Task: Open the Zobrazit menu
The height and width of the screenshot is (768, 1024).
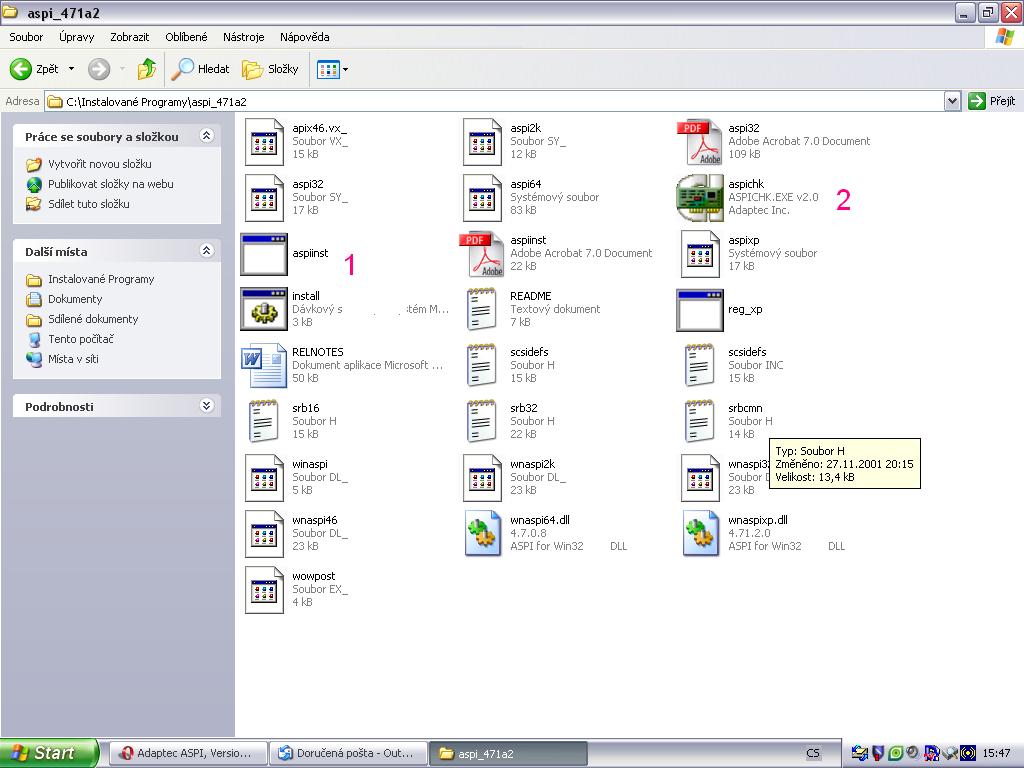Action: point(129,37)
